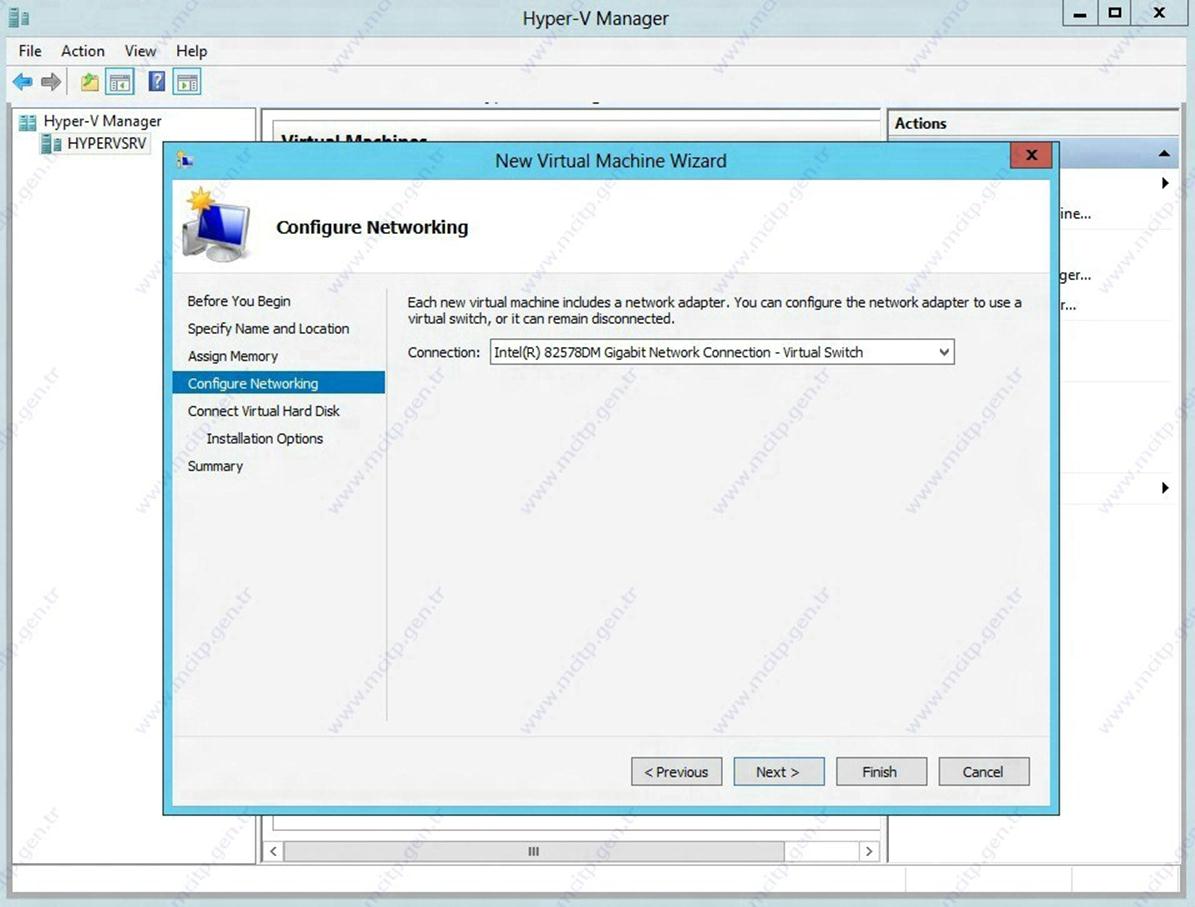Collapse the Actions pane section arrow

point(1164,154)
